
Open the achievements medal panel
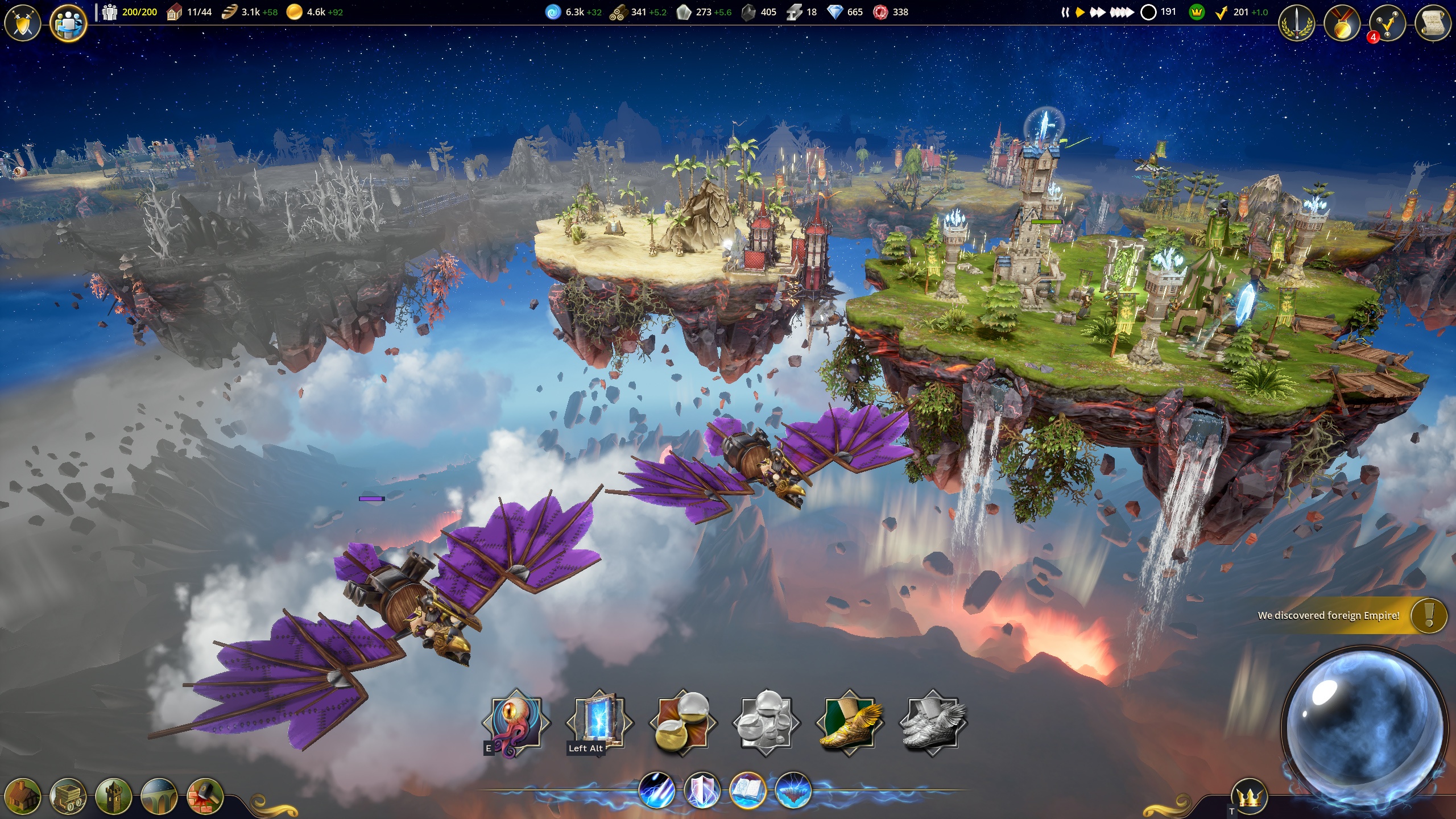1343,23
